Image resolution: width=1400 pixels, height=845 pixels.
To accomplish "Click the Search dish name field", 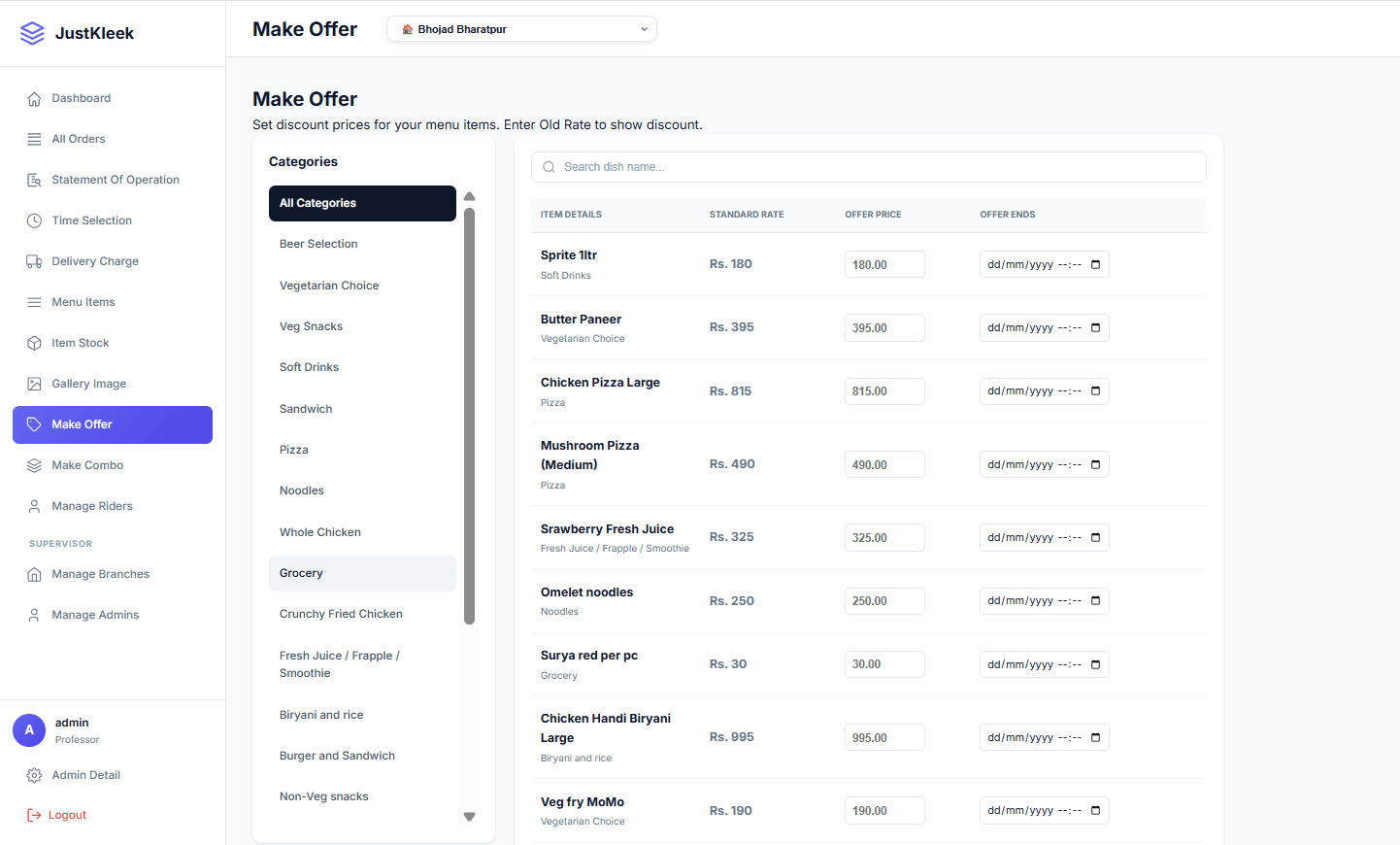I will [869, 167].
